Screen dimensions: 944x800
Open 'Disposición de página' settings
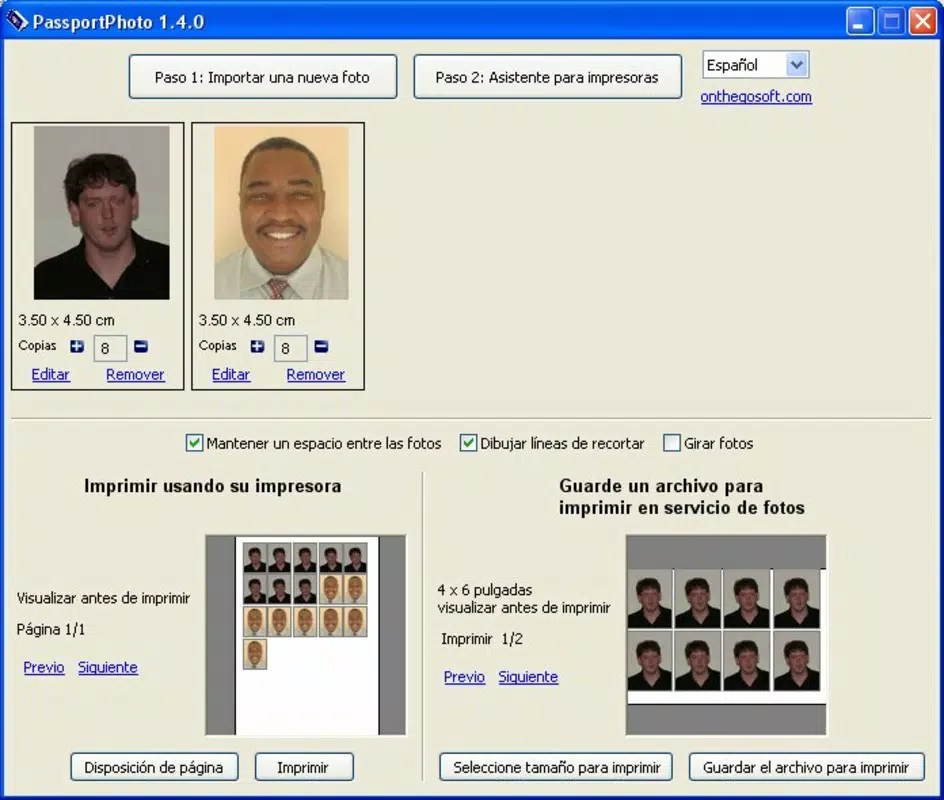pos(154,767)
